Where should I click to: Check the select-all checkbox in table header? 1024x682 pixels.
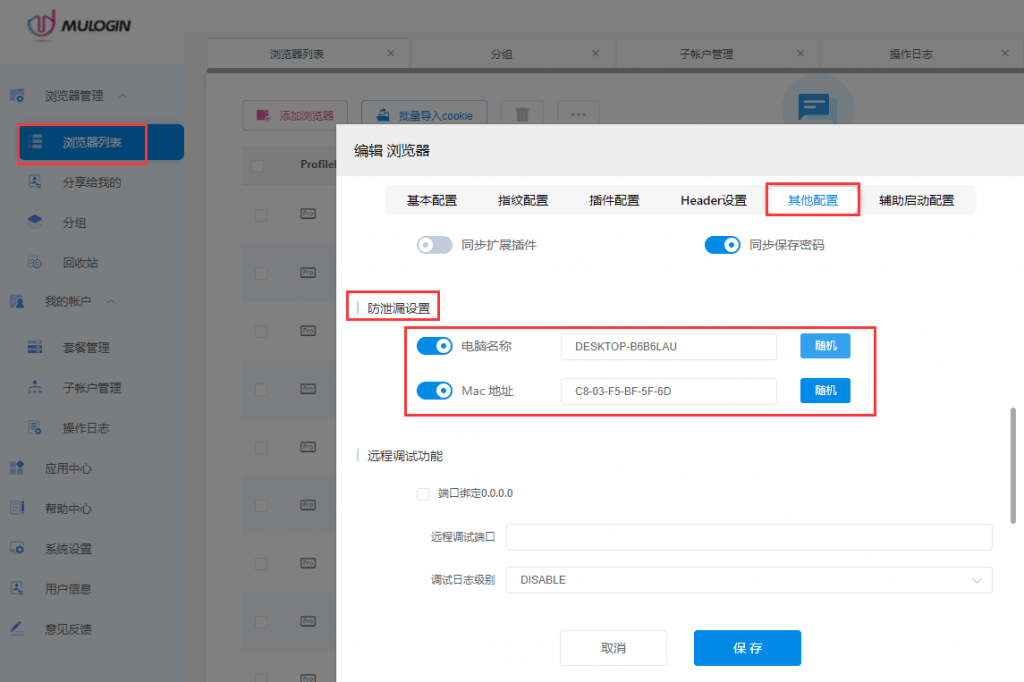tap(258, 165)
